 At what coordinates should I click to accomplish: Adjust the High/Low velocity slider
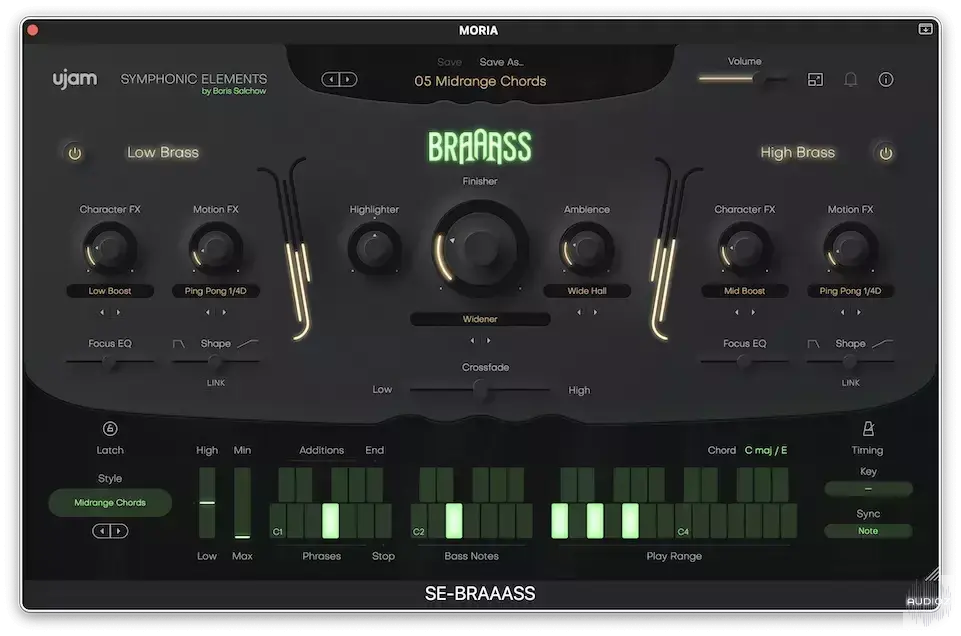point(207,503)
